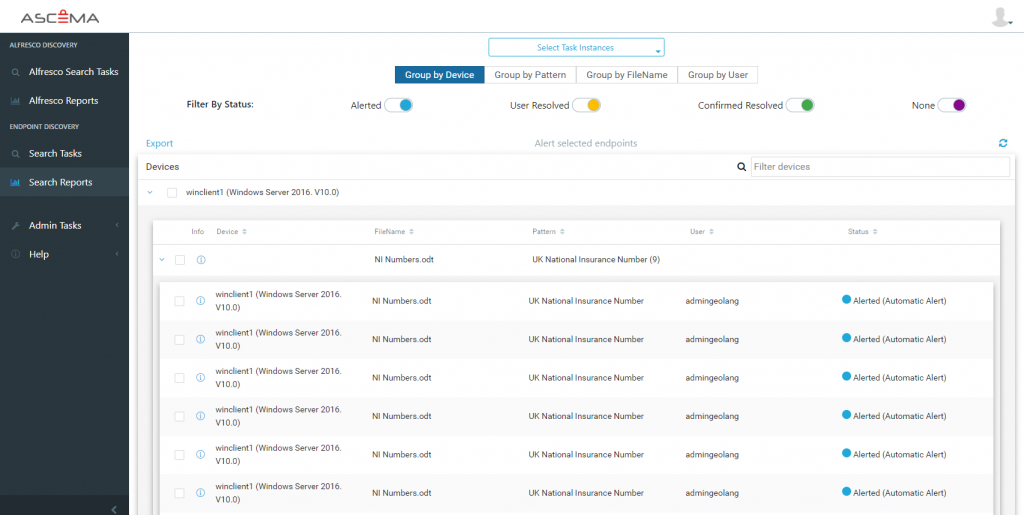Toggle the Confirmed Resolved status filter
The height and width of the screenshot is (515, 1024).
pos(800,105)
